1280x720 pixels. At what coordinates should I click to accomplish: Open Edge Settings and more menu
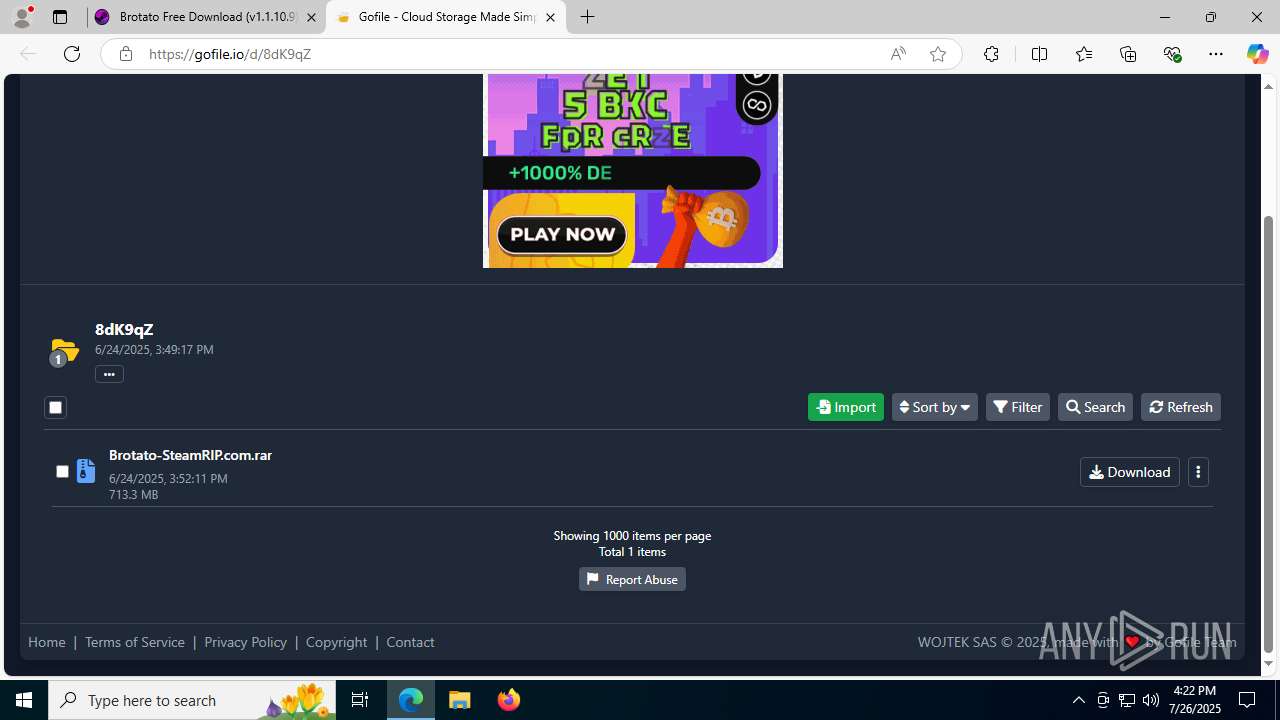tap(1216, 54)
